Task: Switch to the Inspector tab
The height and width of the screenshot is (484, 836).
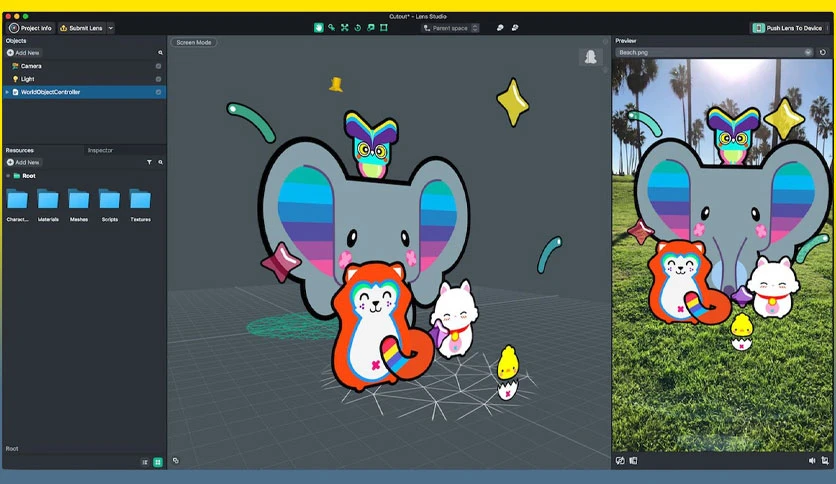Action: tap(100, 150)
